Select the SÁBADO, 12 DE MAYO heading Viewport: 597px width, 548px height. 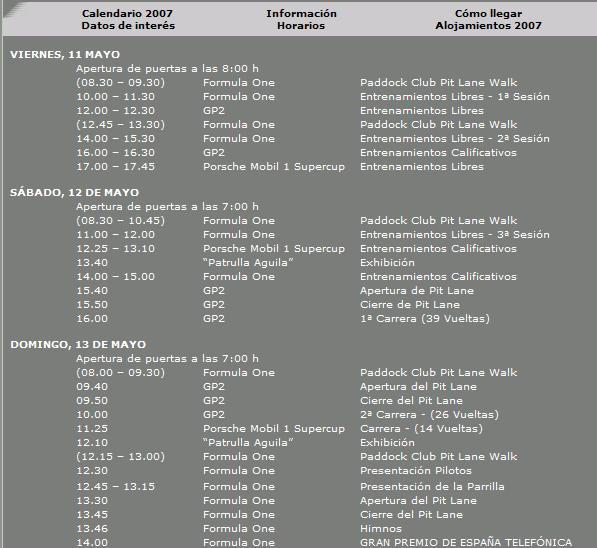[75, 192]
